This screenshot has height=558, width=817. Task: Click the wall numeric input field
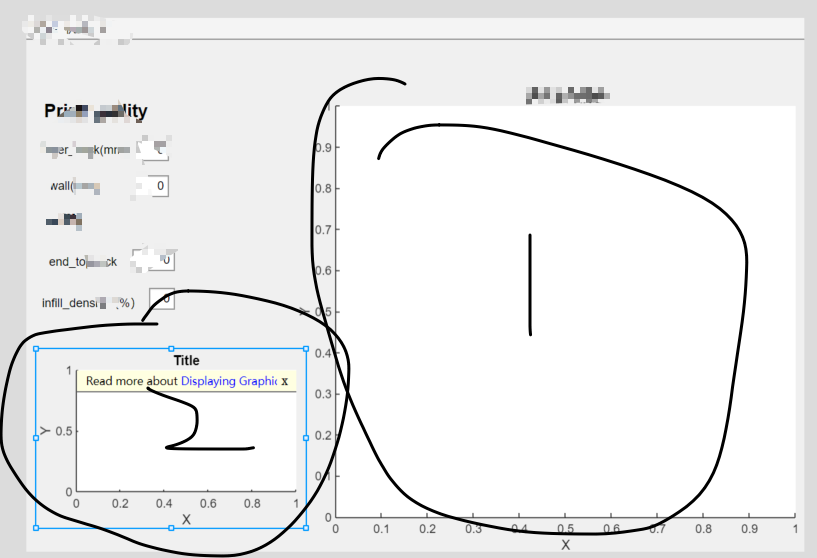coord(153,186)
